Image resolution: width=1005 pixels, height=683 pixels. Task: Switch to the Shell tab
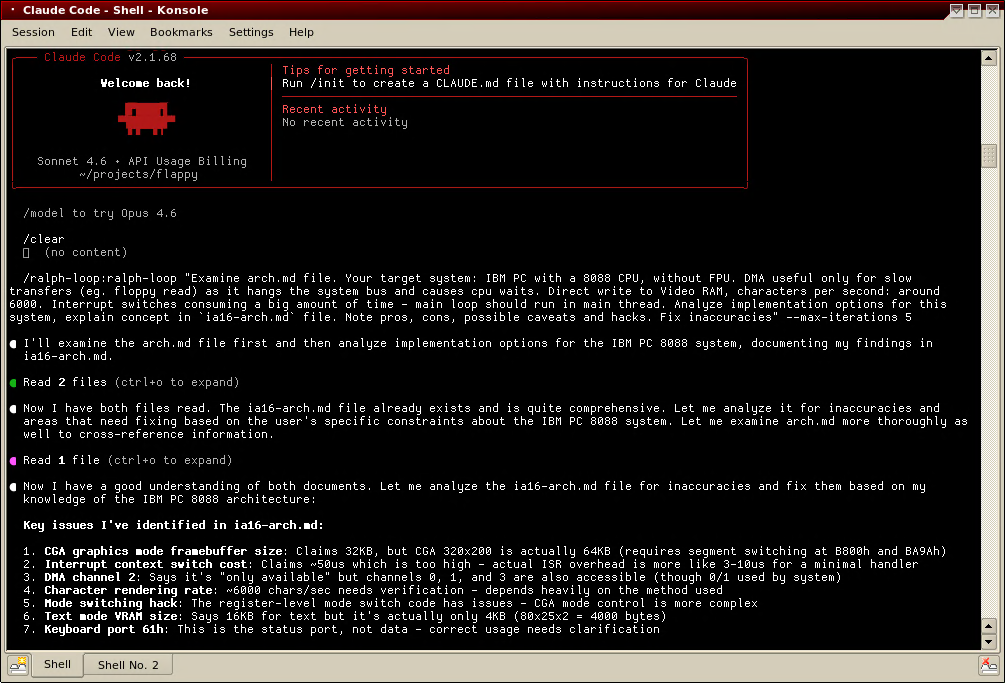click(57, 664)
